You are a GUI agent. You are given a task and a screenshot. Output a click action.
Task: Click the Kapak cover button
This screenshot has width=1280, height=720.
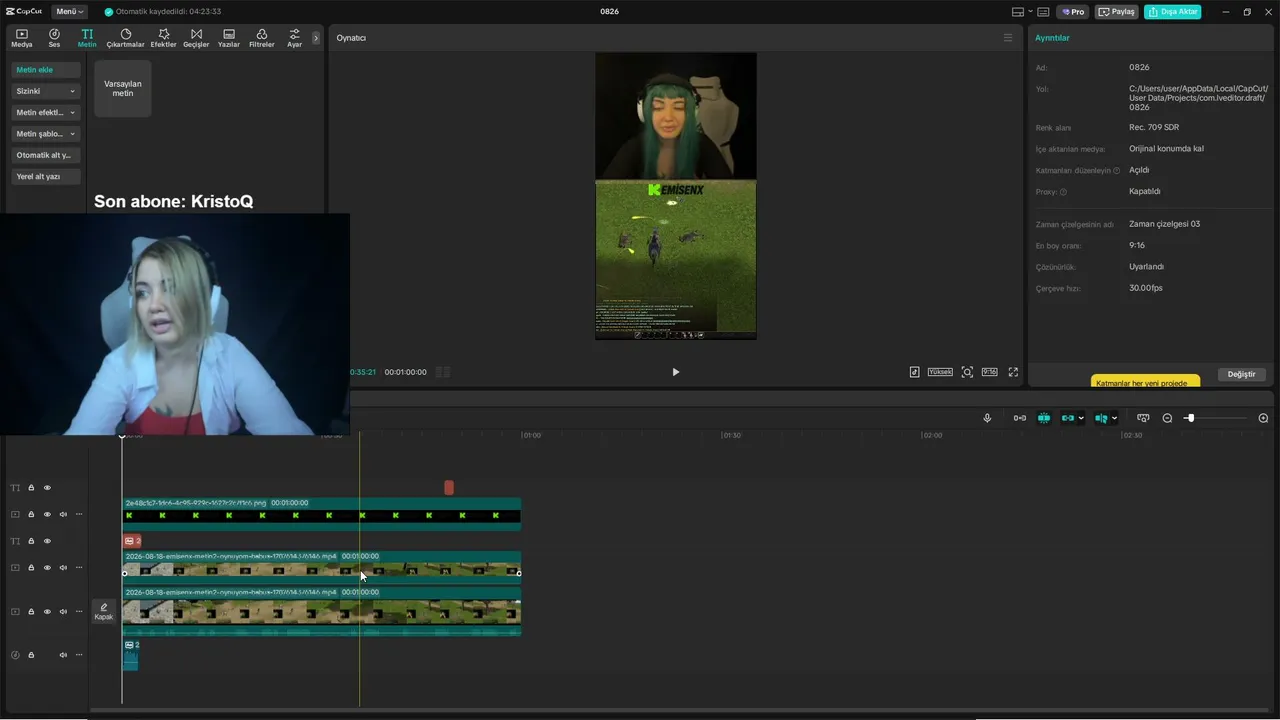tap(104, 612)
